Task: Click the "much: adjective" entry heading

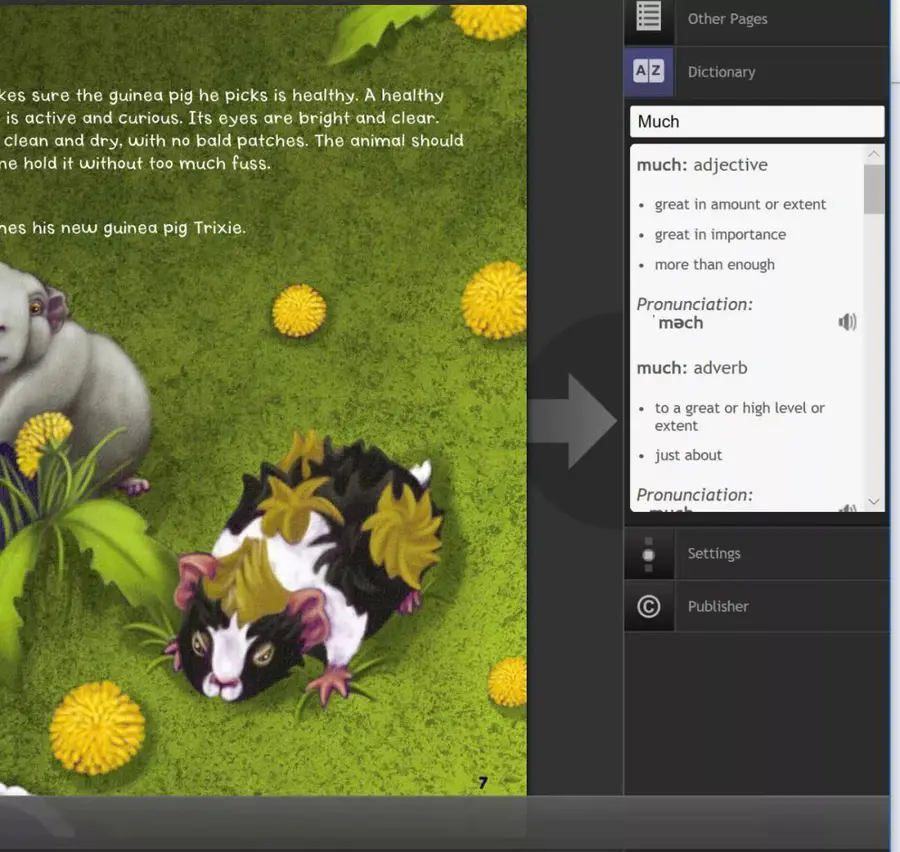Action: pos(702,165)
